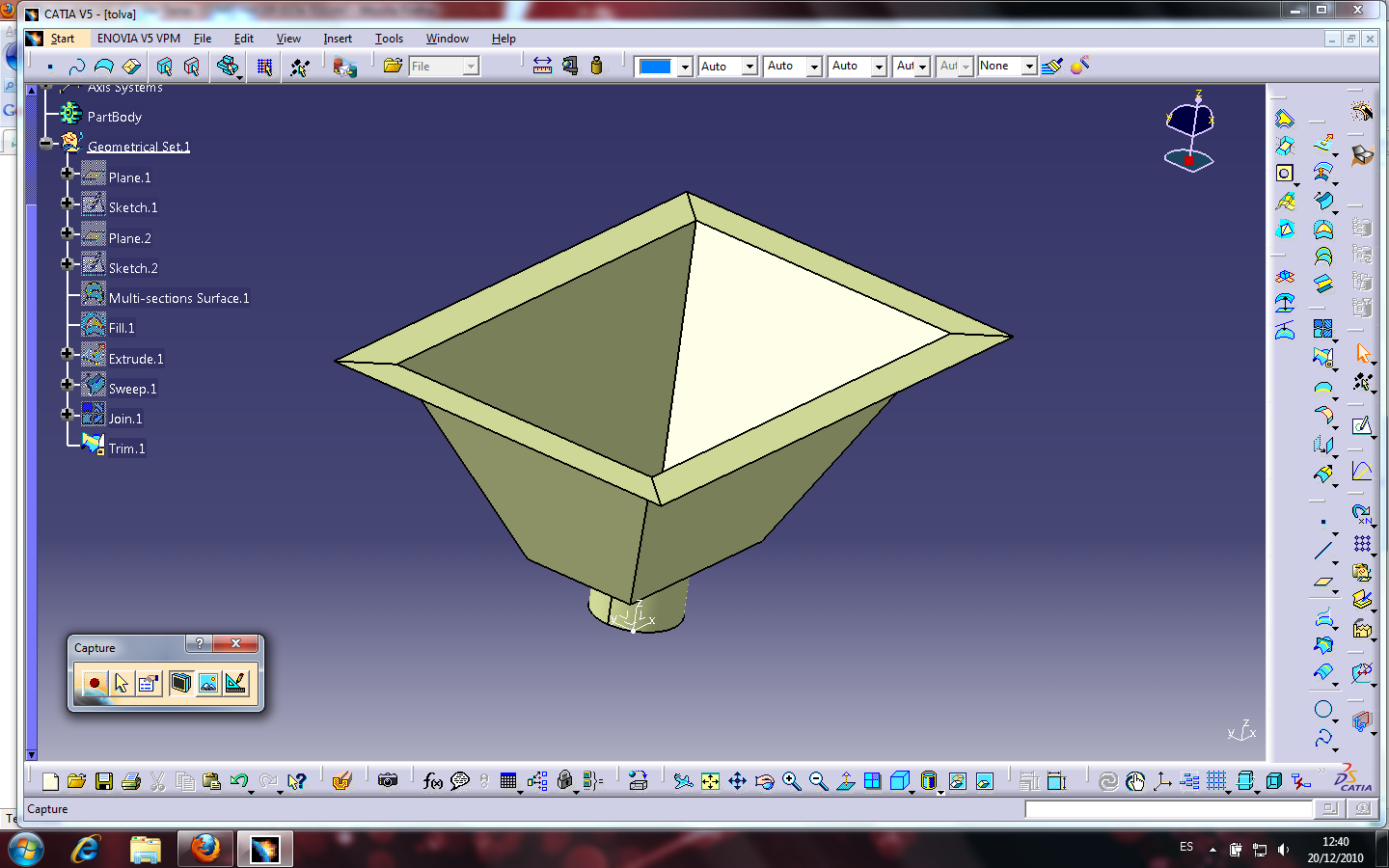Open the None layer dropdown
This screenshot has width=1389, height=868.
click(x=1029, y=67)
